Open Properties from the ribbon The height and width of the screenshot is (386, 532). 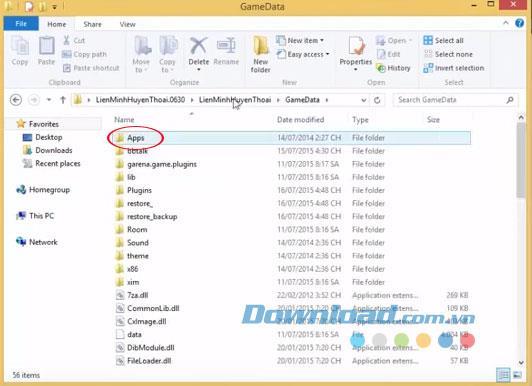[x=356, y=54]
